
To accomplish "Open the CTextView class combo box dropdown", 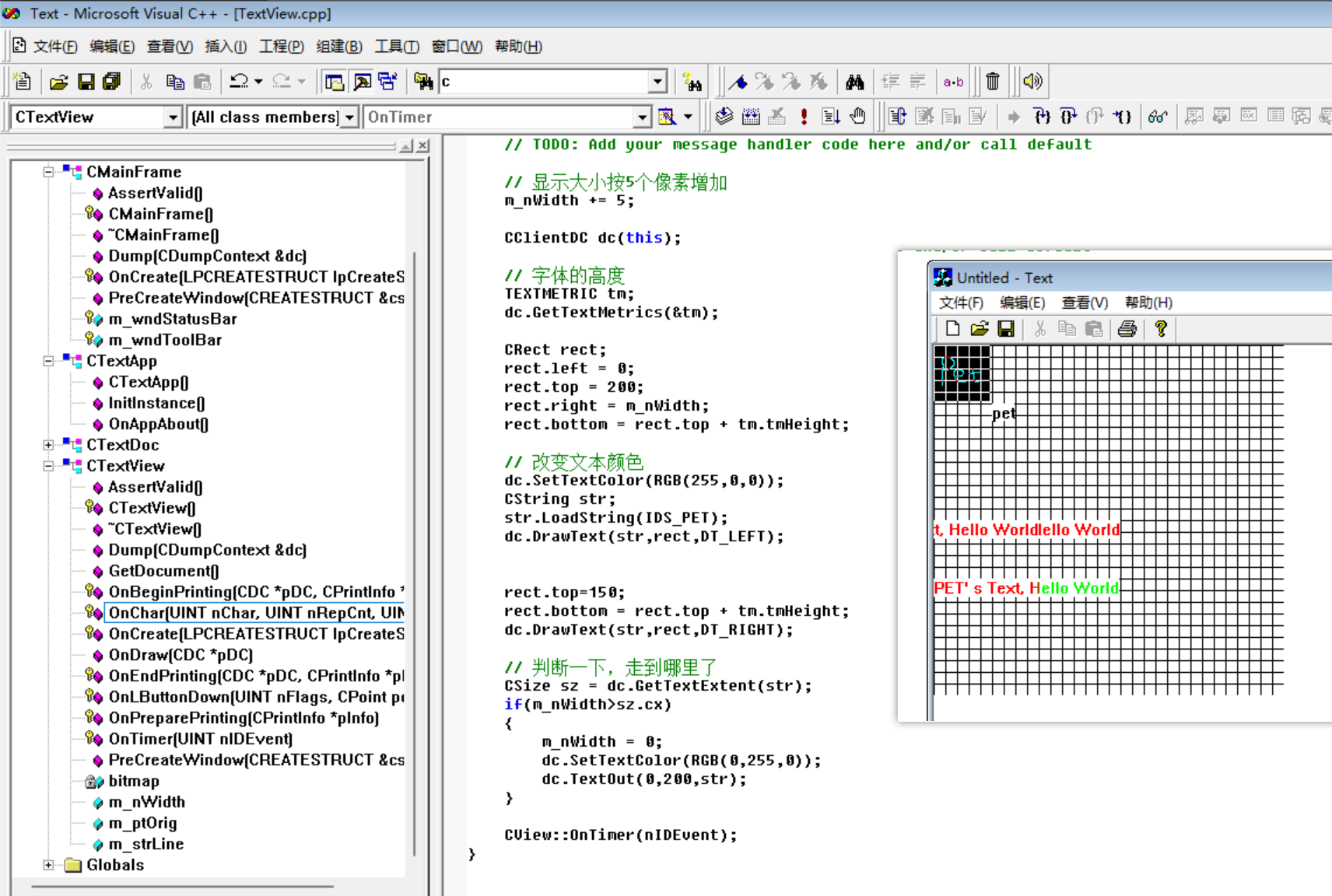I will (x=173, y=117).
